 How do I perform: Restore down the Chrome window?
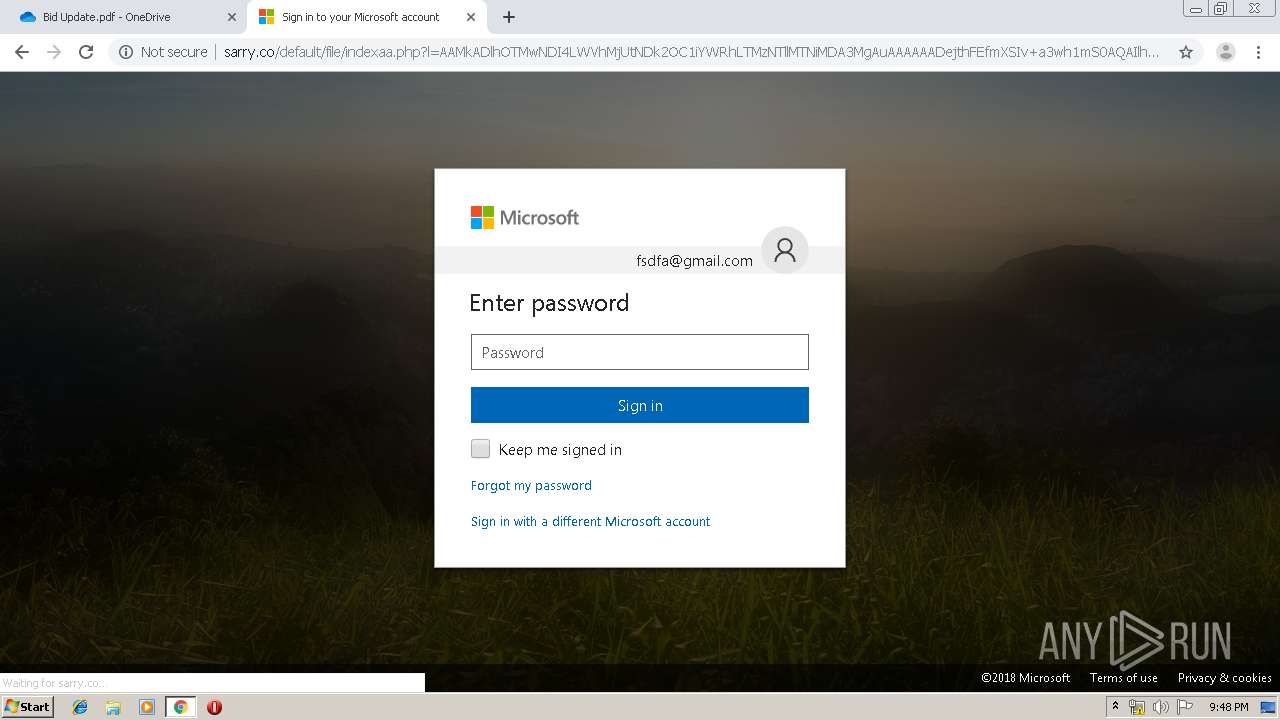pyautogui.click(x=1221, y=9)
